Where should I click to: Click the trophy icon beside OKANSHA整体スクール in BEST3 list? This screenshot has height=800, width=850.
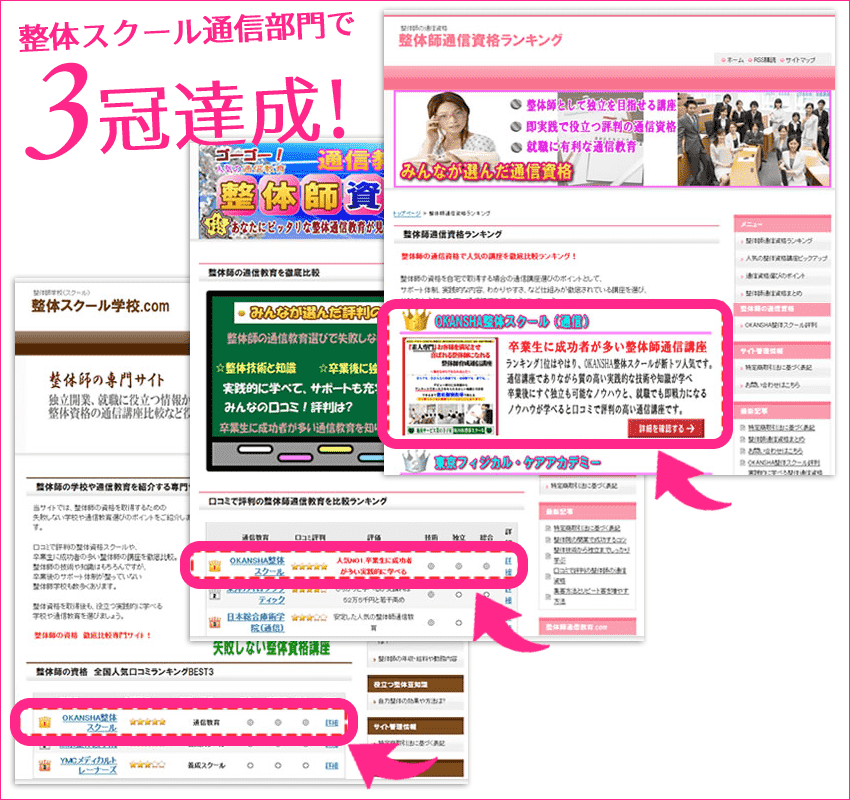click(x=43, y=722)
